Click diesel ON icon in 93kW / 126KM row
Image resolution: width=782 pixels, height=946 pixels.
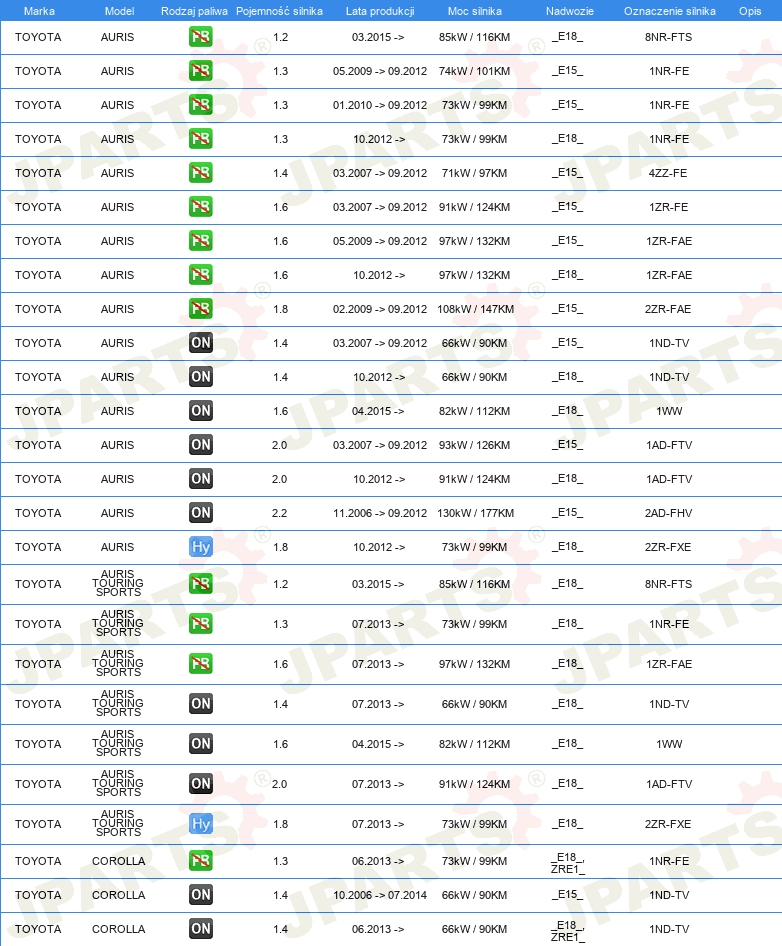pos(201,445)
